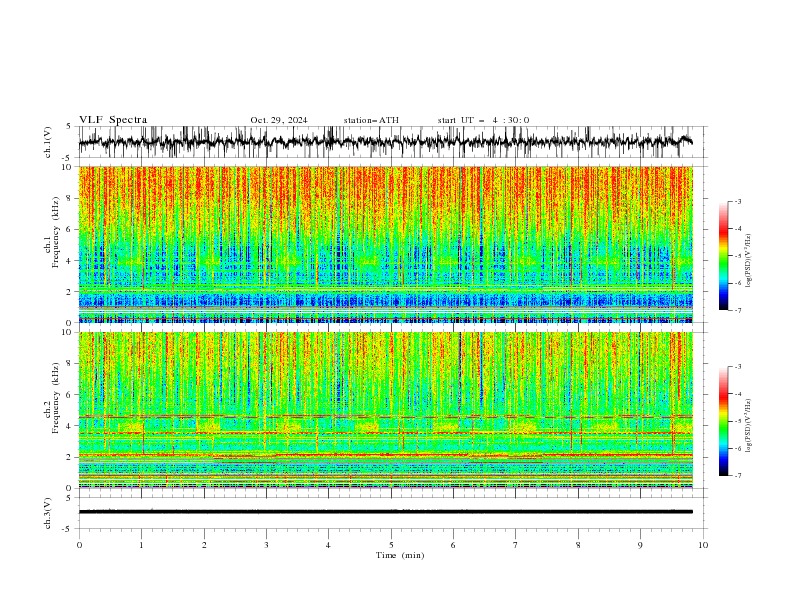Click the "ch.3(V)" axis label
This screenshot has height=612, width=792.
[48, 513]
